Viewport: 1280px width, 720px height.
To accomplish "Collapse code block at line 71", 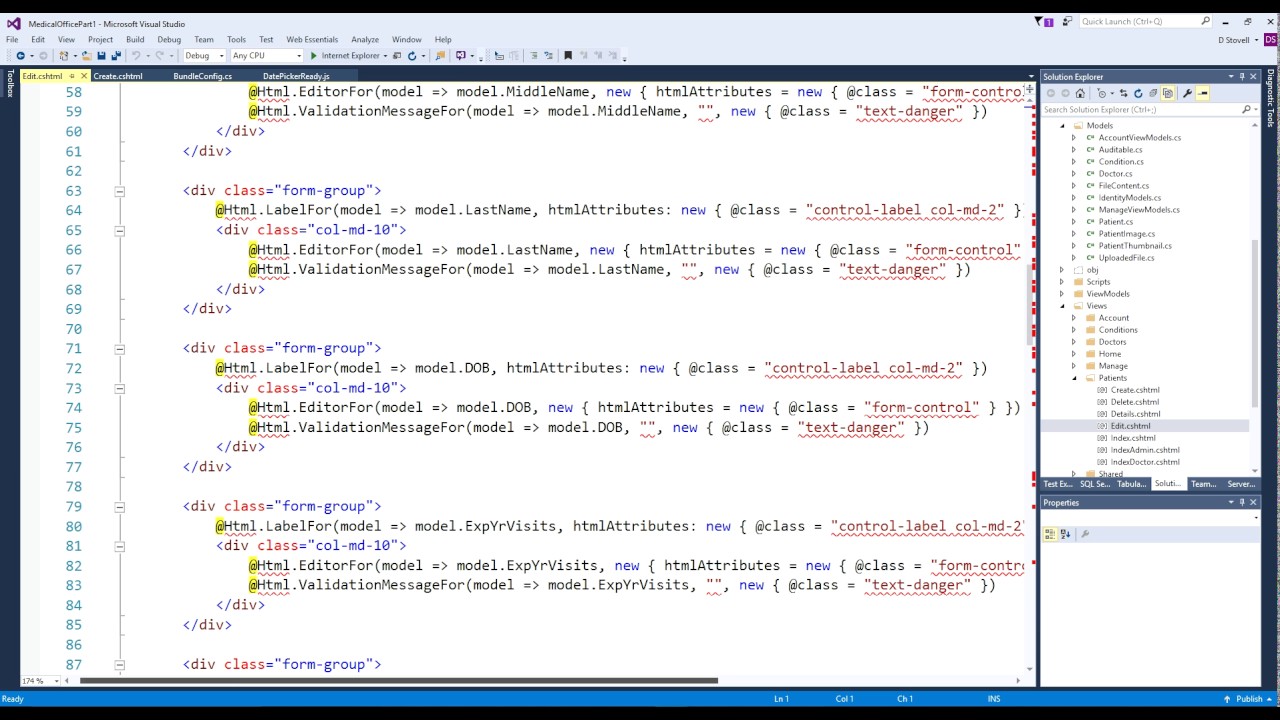I will pos(119,349).
